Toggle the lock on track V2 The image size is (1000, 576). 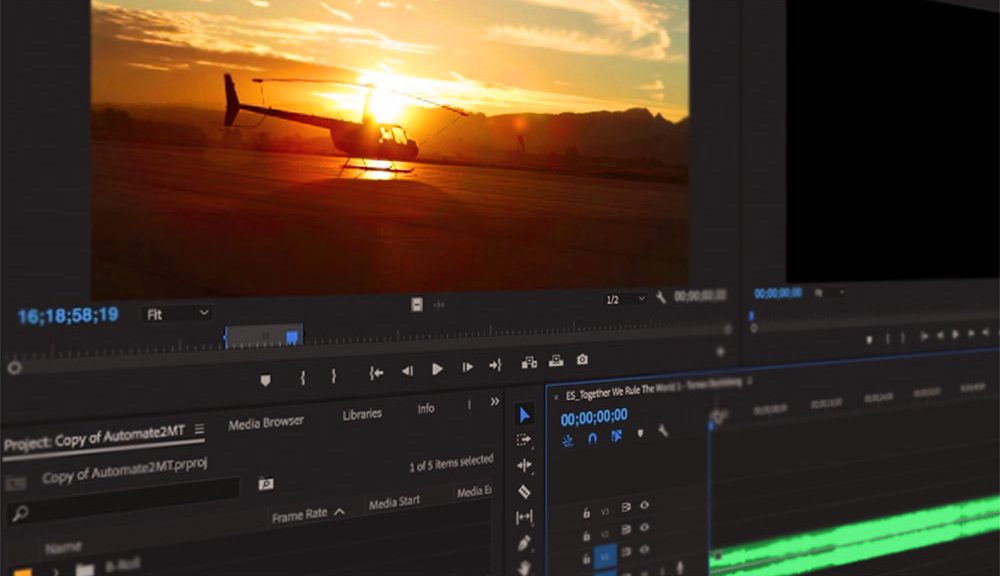[x=587, y=532]
